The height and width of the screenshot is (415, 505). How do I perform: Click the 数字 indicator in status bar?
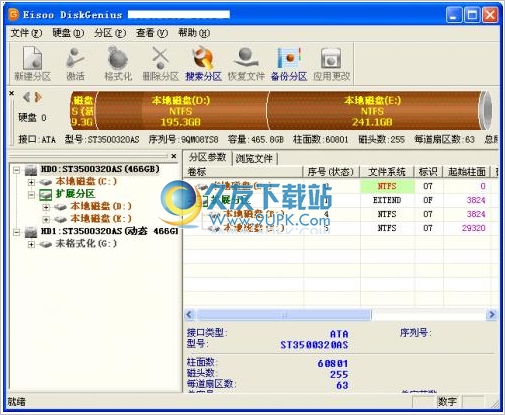coord(447,402)
